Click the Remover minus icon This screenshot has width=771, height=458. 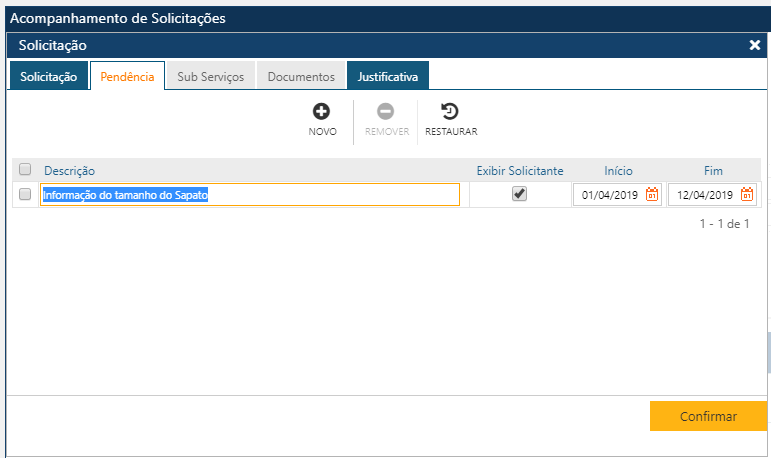(x=386, y=112)
